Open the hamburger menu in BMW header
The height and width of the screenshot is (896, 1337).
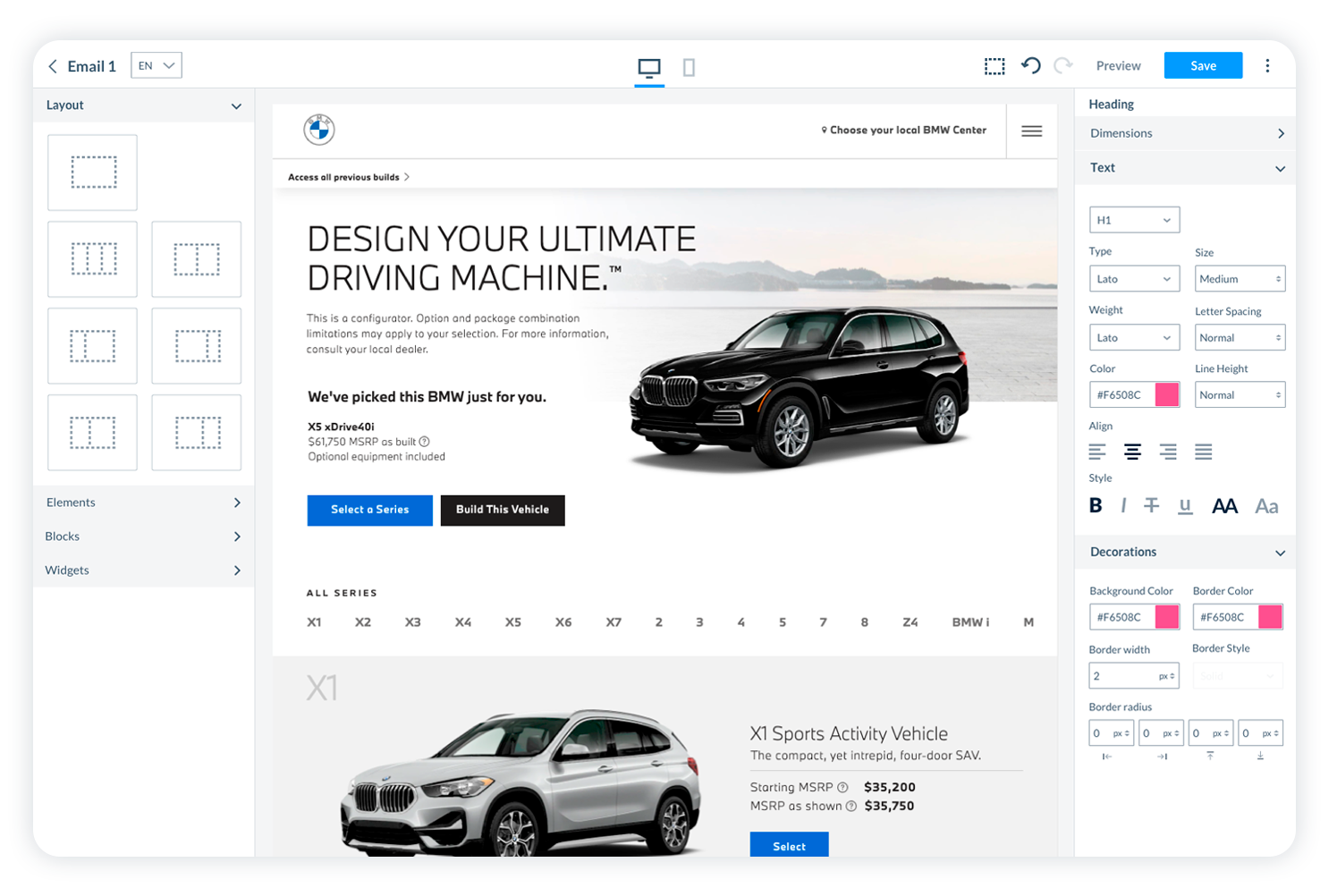click(x=1031, y=131)
